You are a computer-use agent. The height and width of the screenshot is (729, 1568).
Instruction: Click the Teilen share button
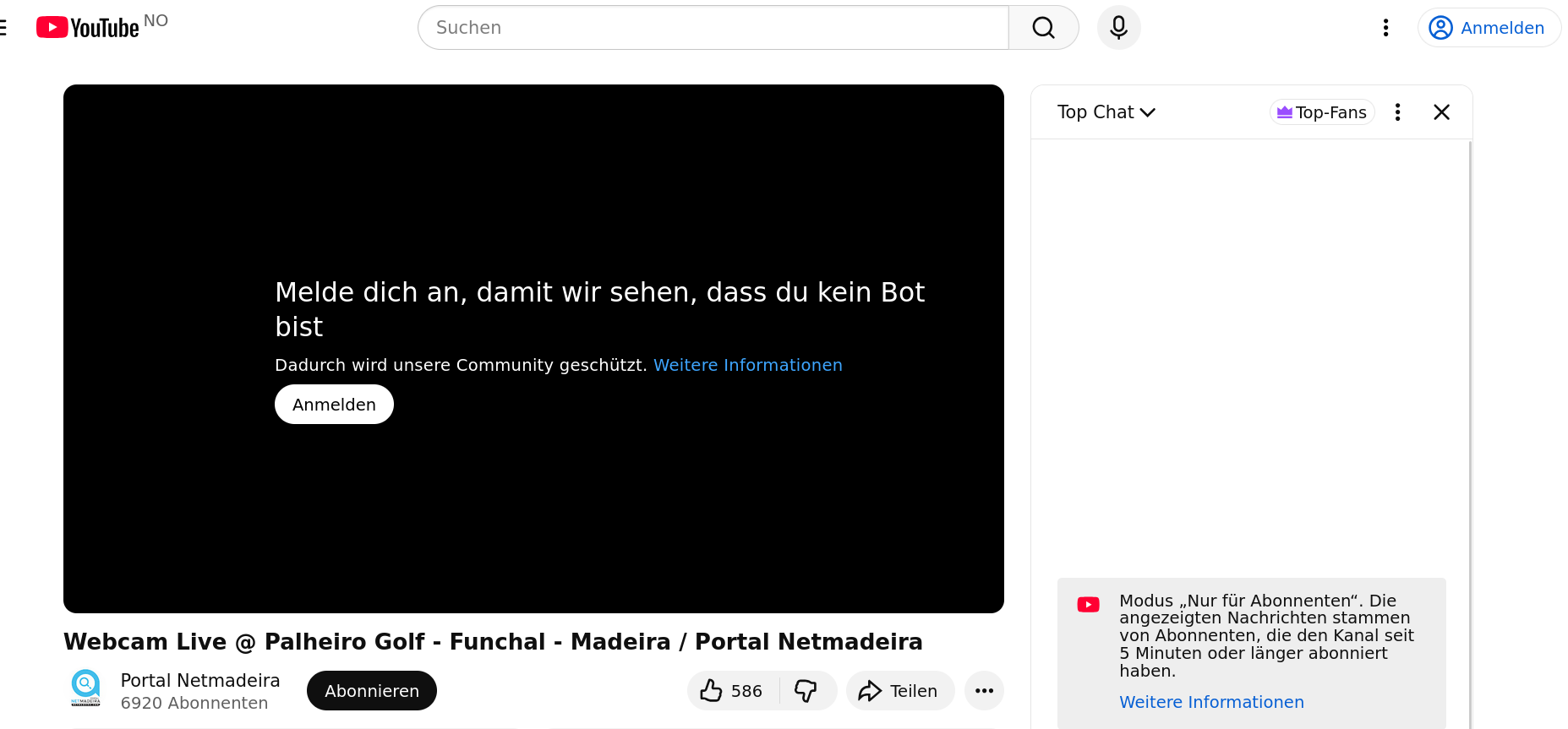point(900,691)
